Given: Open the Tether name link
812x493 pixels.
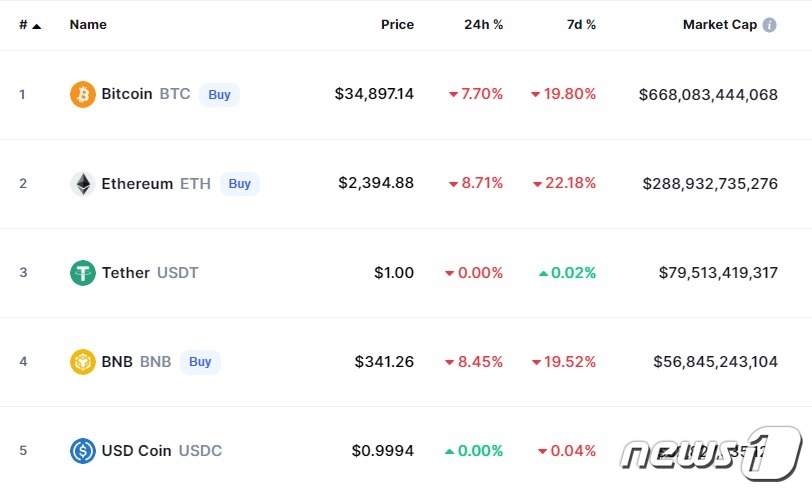Looking at the screenshot, I should click(126, 272).
